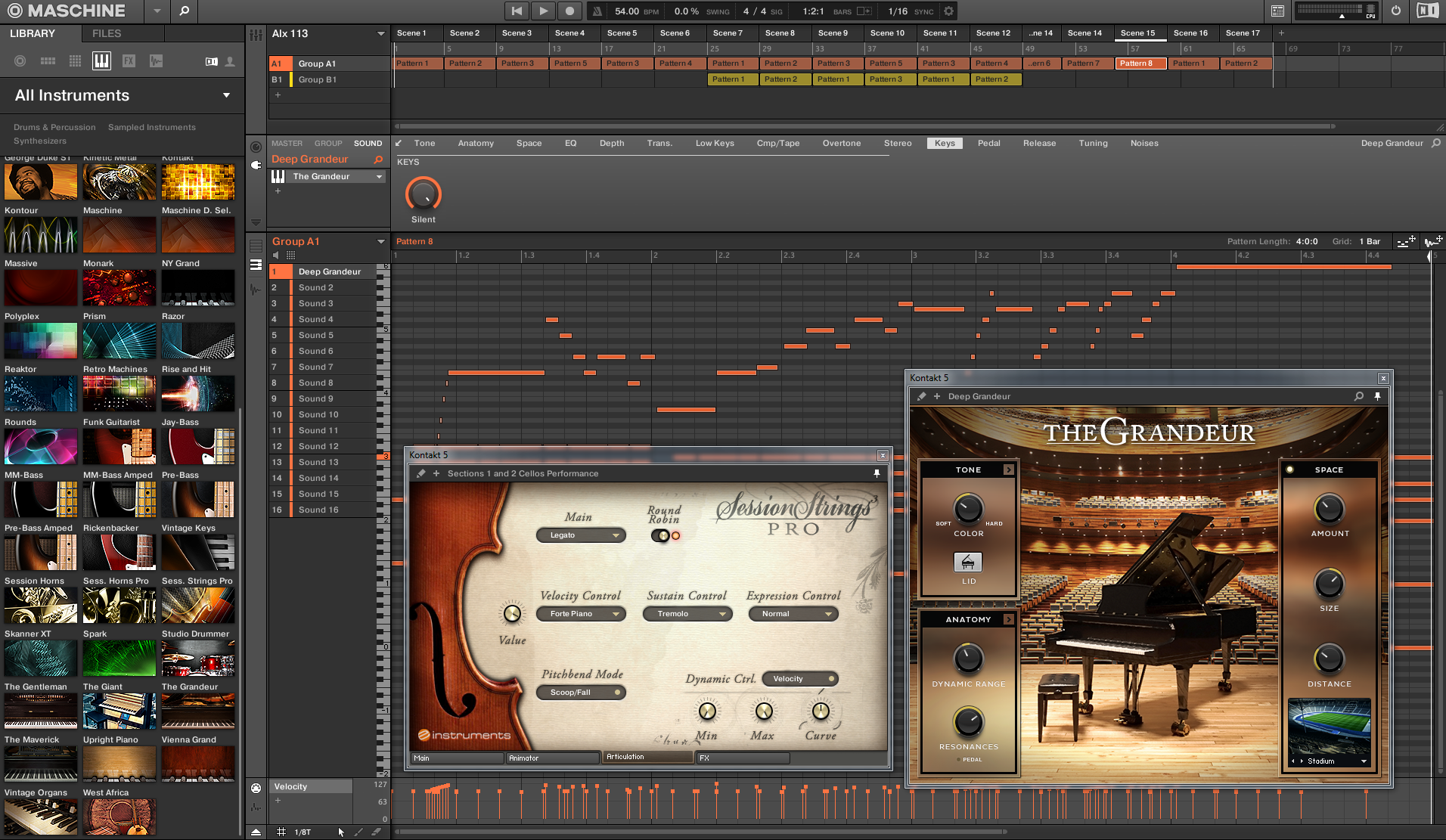Expand the Legato Main dropdown
Screen dimensions: 1446x840
(x=580, y=535)
